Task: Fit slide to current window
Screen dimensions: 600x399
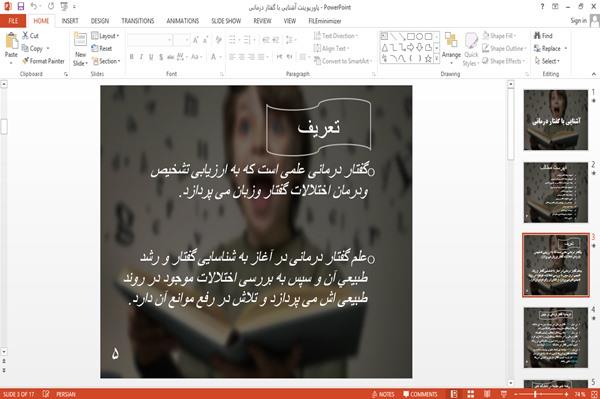Action: [x=594, y=394]
